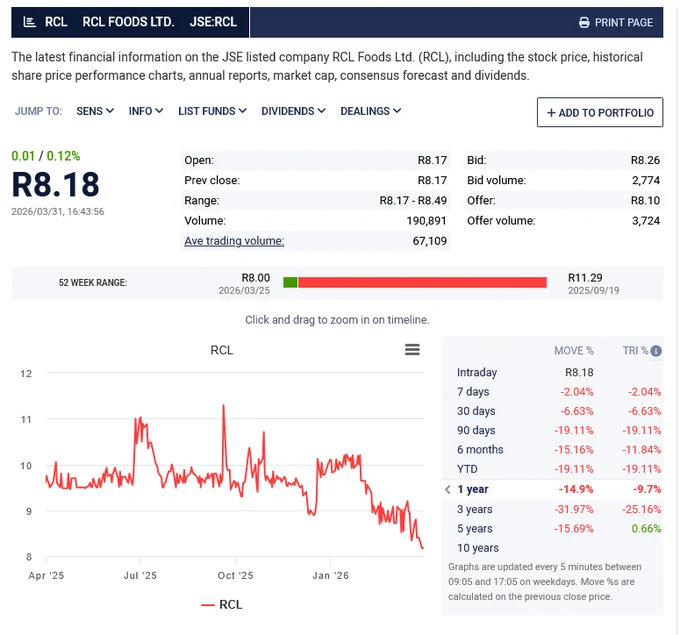Click the Jul '25 axis label
The image size is (680, 635).
click(x=140, y=576)
